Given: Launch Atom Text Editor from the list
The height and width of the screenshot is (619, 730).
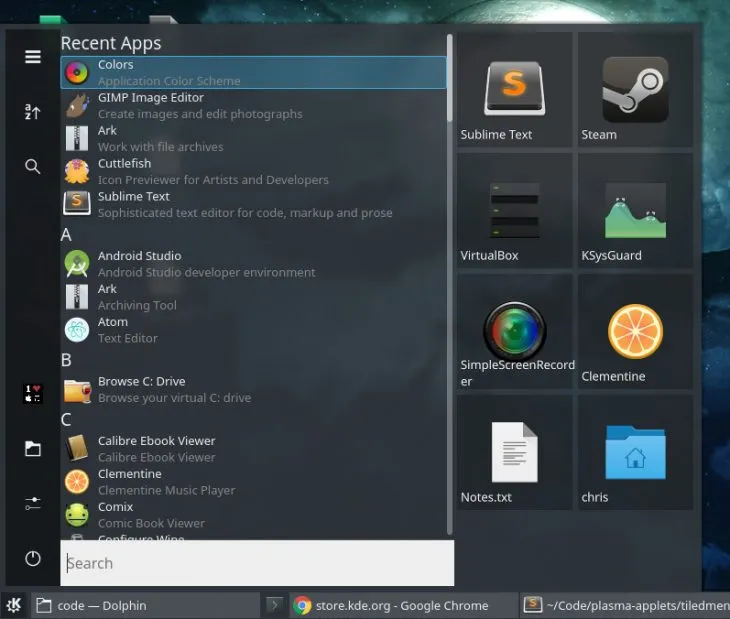Looking at the screenshot, I should click(x=200, y=330).
